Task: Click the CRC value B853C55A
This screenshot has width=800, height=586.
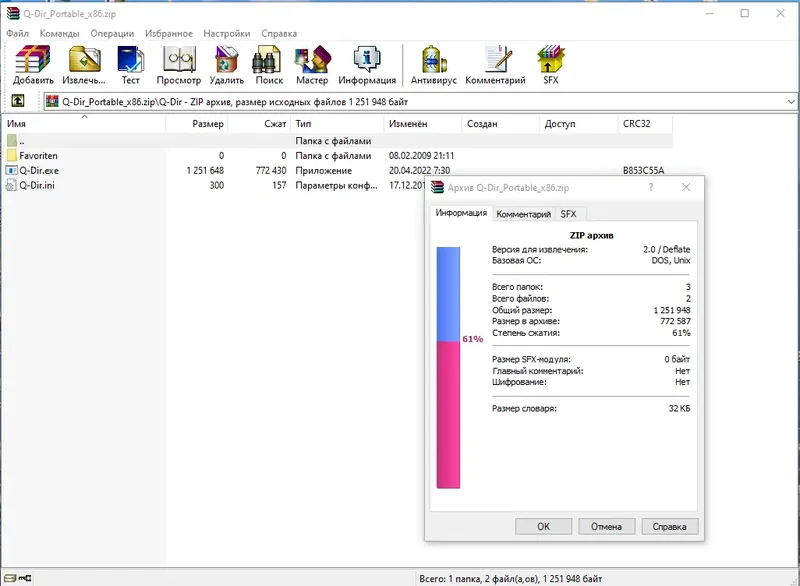Action: click(x=643, y=170)
